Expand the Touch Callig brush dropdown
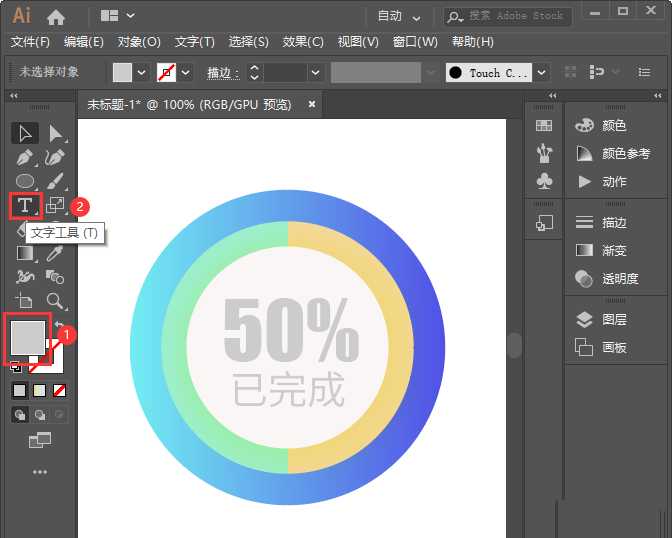Image resolution: width=672 pixels, height=538 pixels. pyautogui.click(x=541, y=73)
